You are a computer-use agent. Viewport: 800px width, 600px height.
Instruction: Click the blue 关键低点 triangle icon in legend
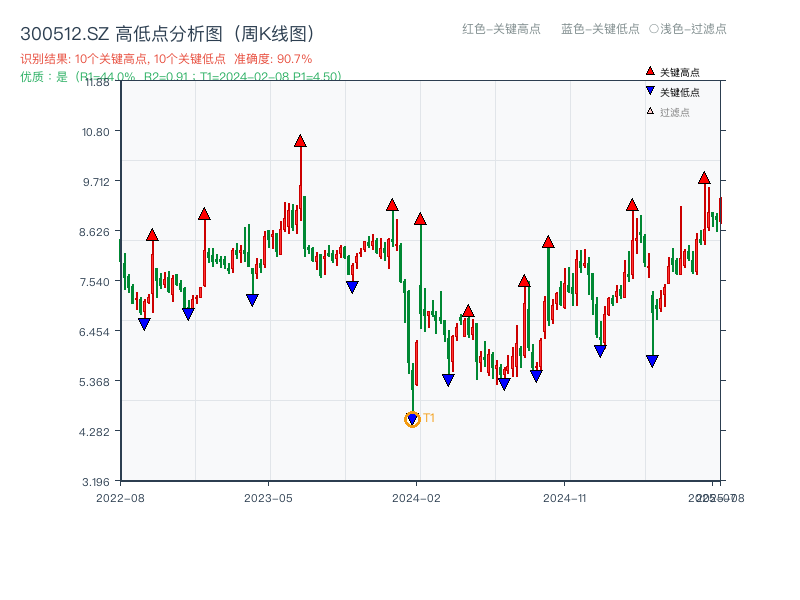[648, 88]
